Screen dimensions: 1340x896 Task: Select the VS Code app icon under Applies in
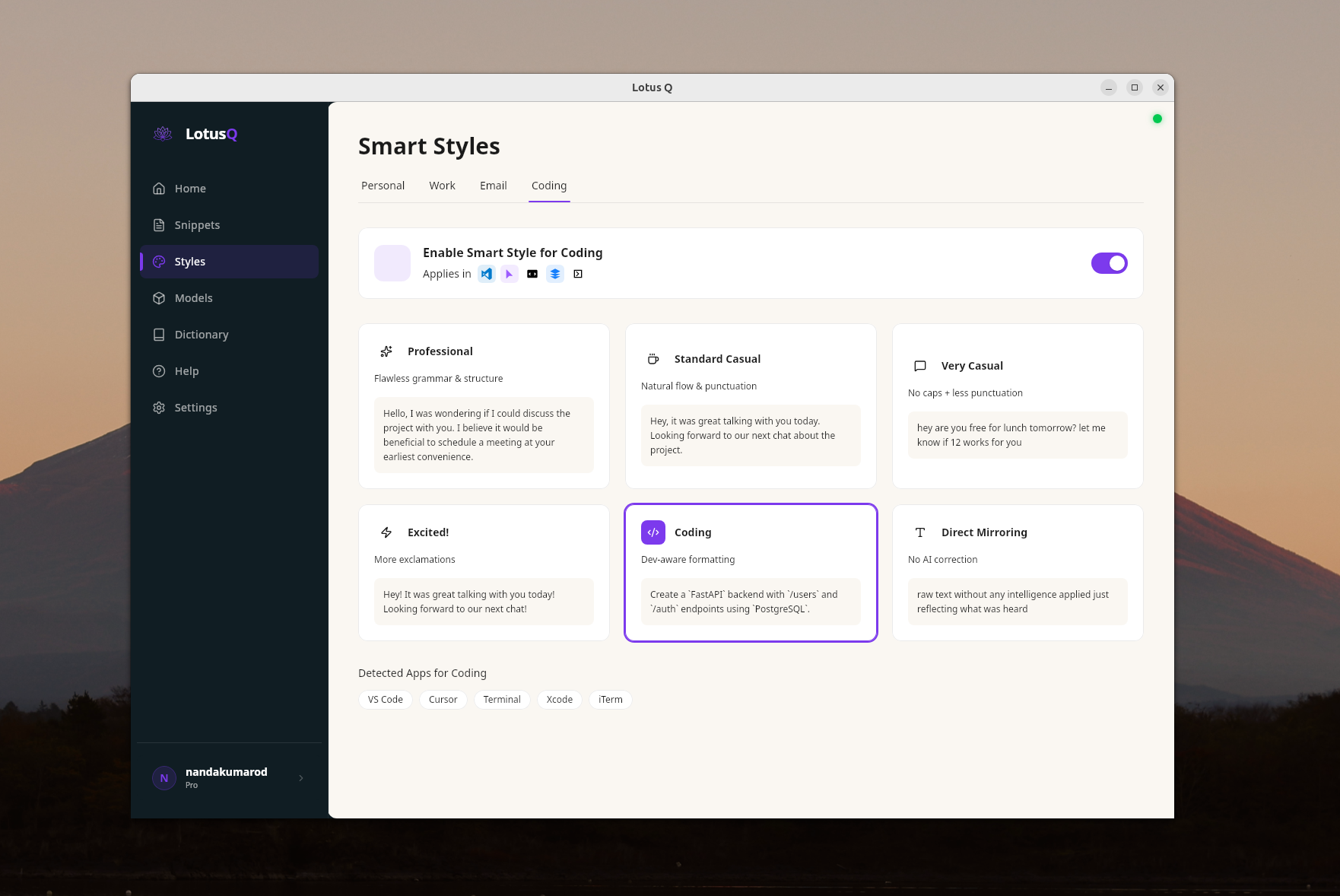pyautogui.click(x=487, y=274)
